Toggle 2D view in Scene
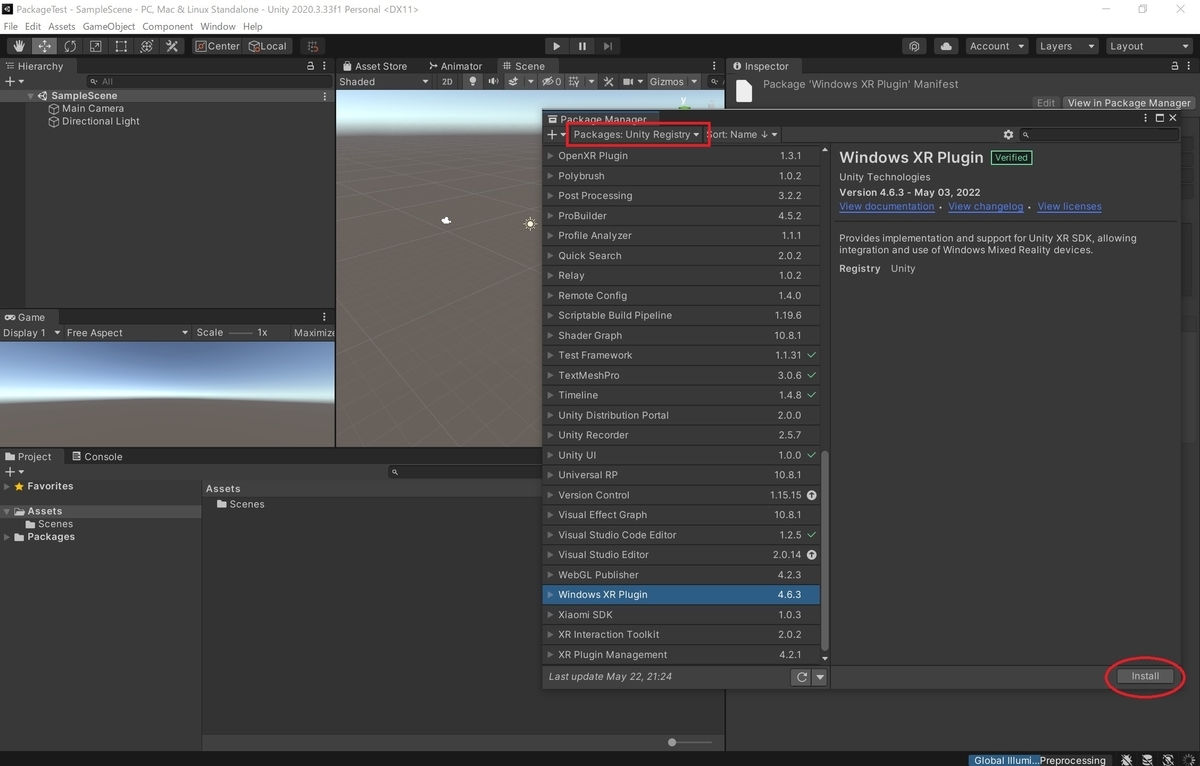This screenshot has height=766, width=1200. pos(448,82)
